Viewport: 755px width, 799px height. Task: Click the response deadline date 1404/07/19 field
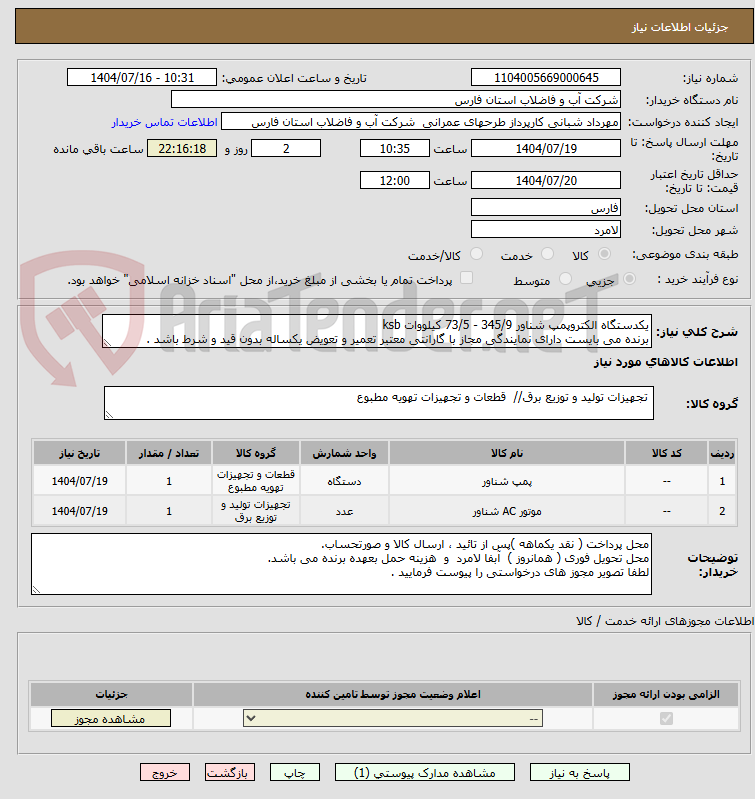(546, 148)
